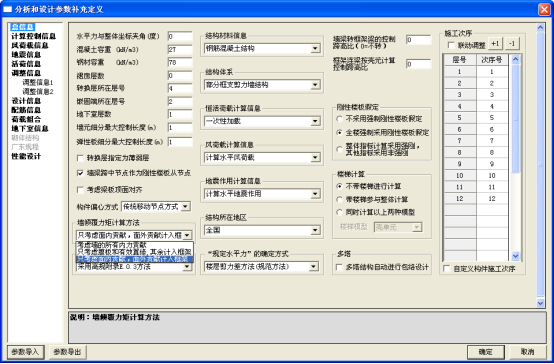Select 调整信息1 sub-item
The image size is (554, 364).
pos(38,82)
